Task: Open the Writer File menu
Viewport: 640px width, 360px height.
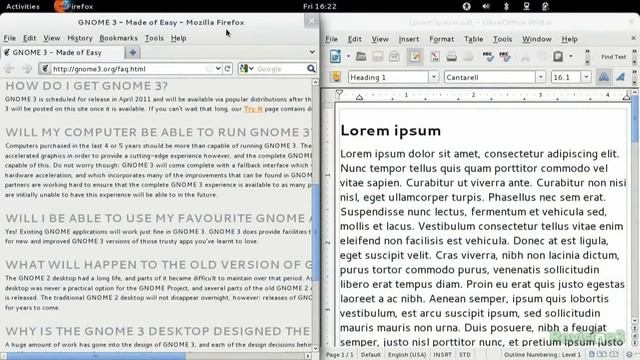Action: [331, 39]
